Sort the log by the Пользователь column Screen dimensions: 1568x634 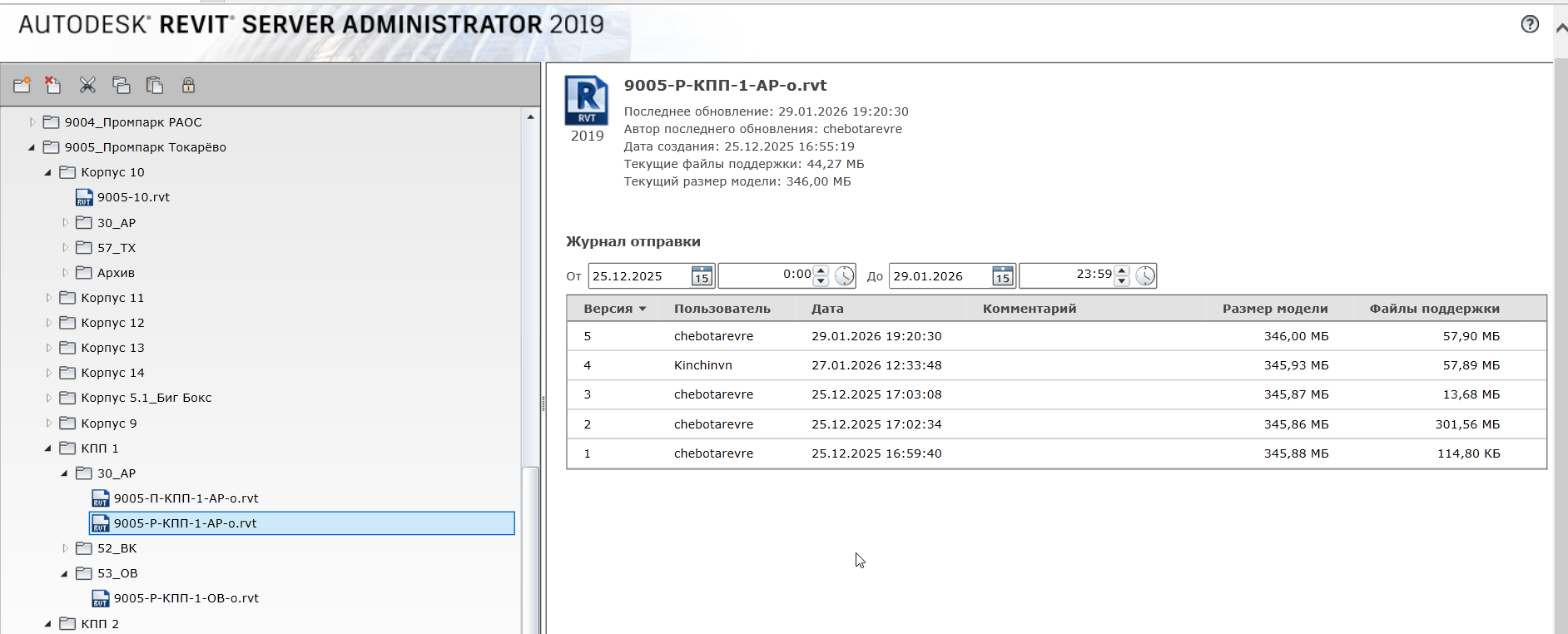722,309
